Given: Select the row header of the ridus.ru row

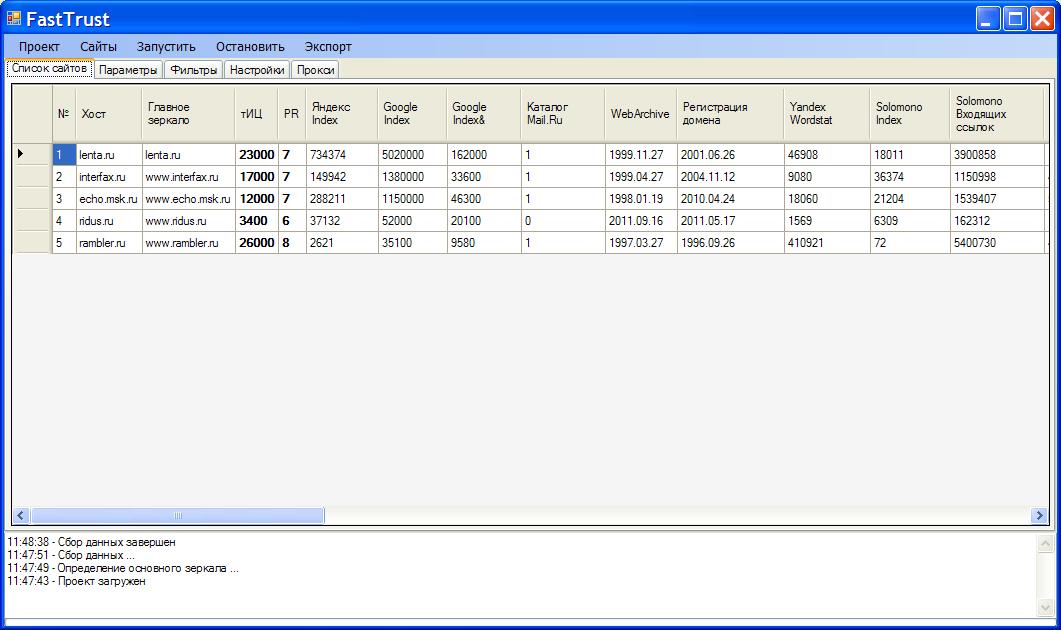Looking at the screenshot, I should [x=32, y=221].
